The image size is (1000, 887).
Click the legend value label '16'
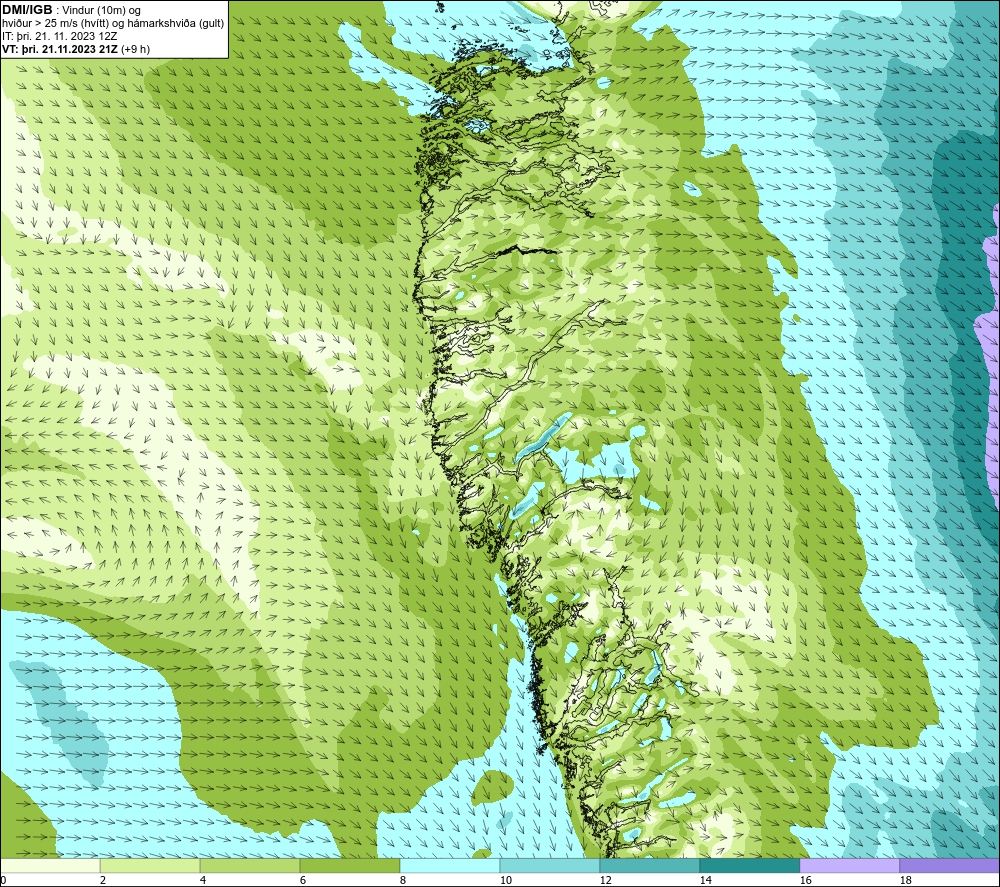tap(805, 881)
